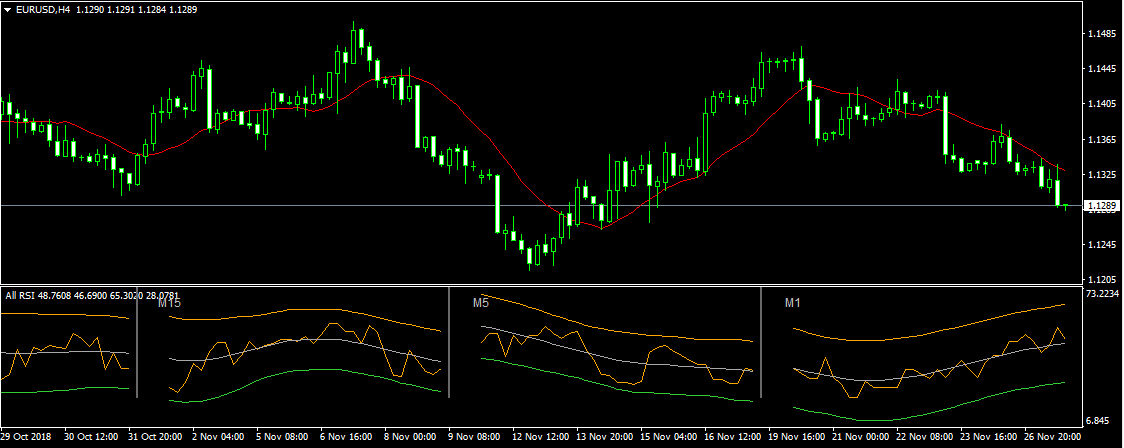The image size is (1124, 448).
Task: Click the OHLC values in chart header
Action: click(x=135, y=10)
